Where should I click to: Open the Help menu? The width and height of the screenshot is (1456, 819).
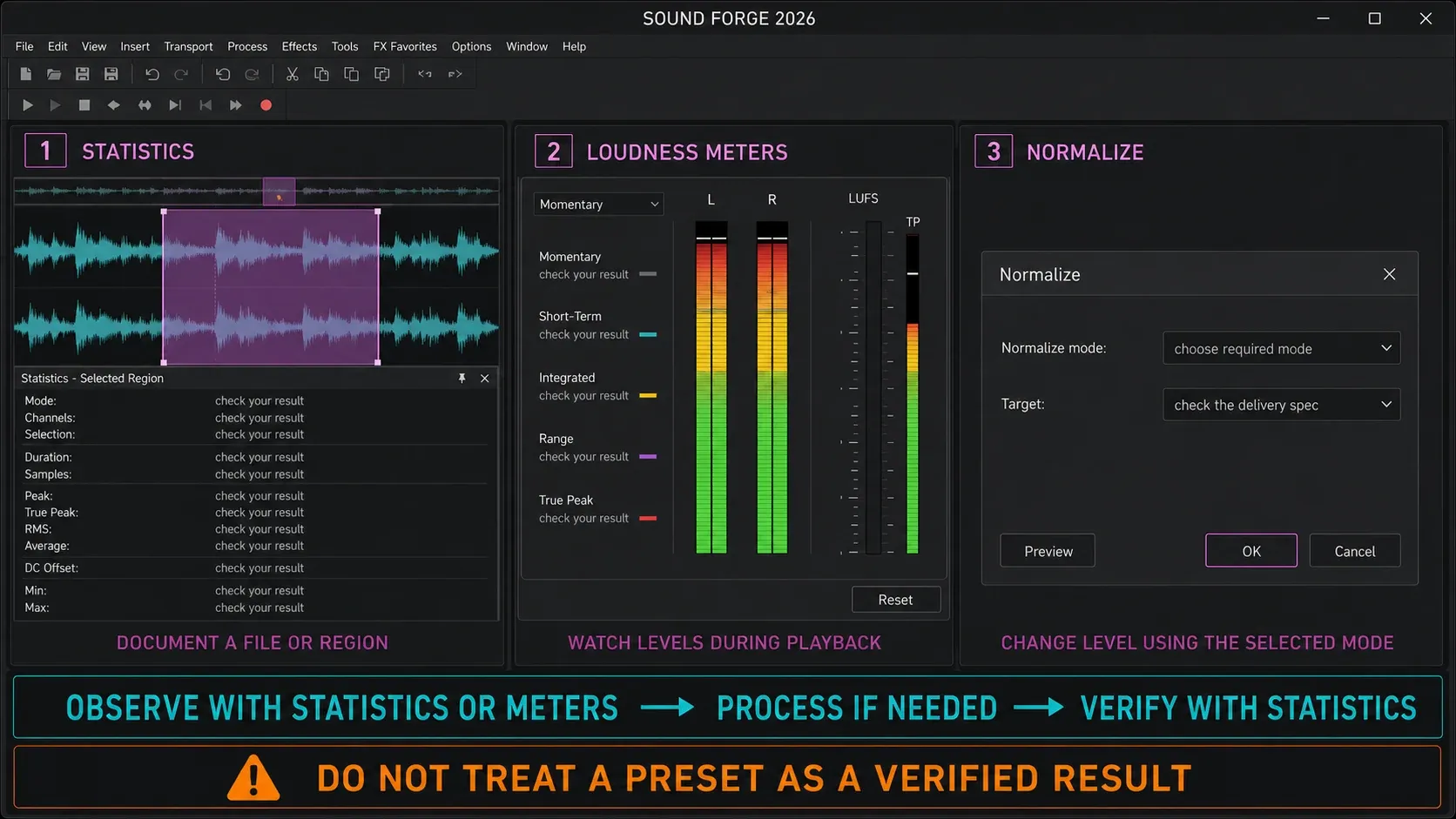574,46
